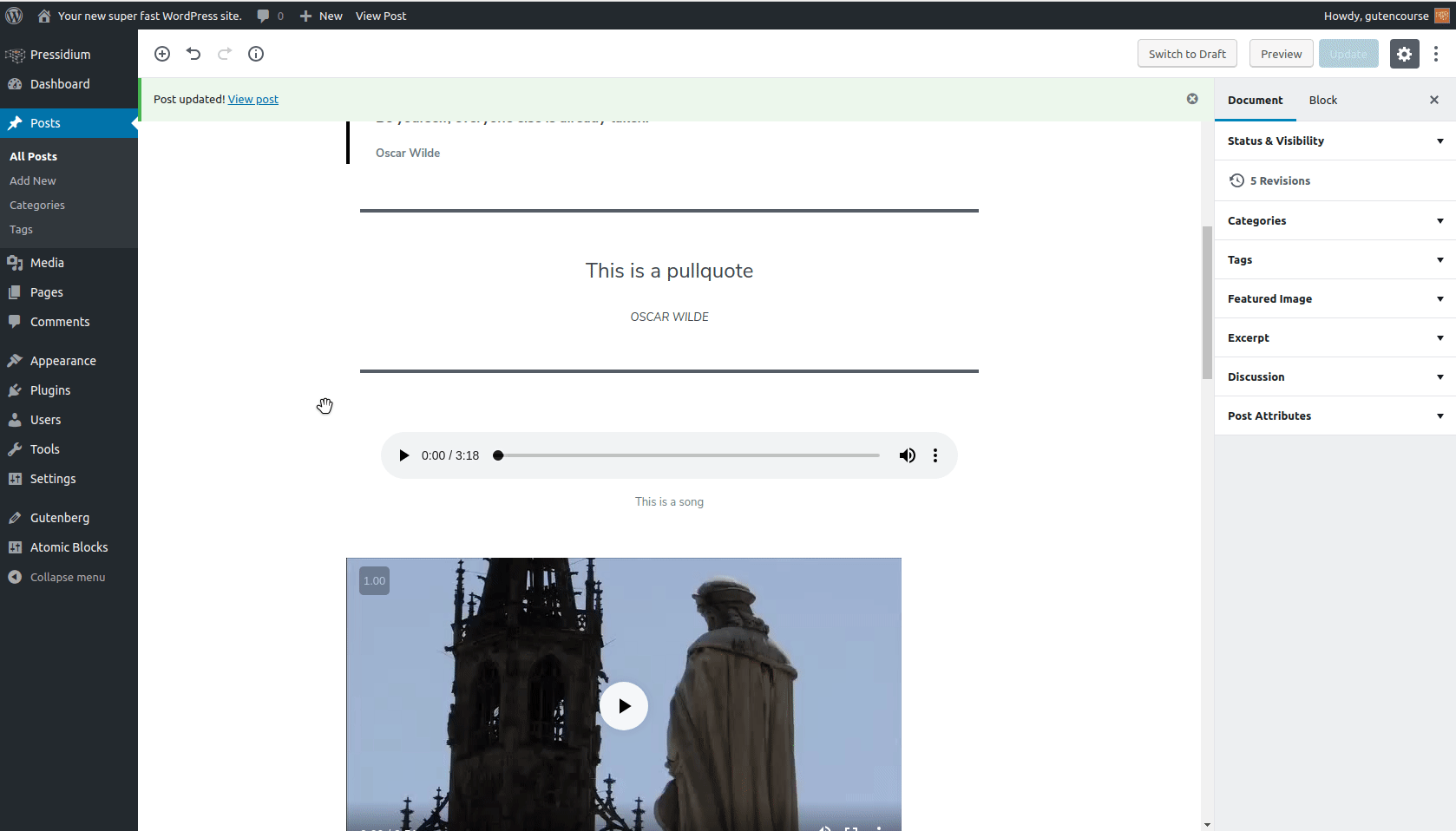The image size is (1456, 831).
Task: Click the Oscar Wilde quote citation
Action: click(x=408, y=153)
